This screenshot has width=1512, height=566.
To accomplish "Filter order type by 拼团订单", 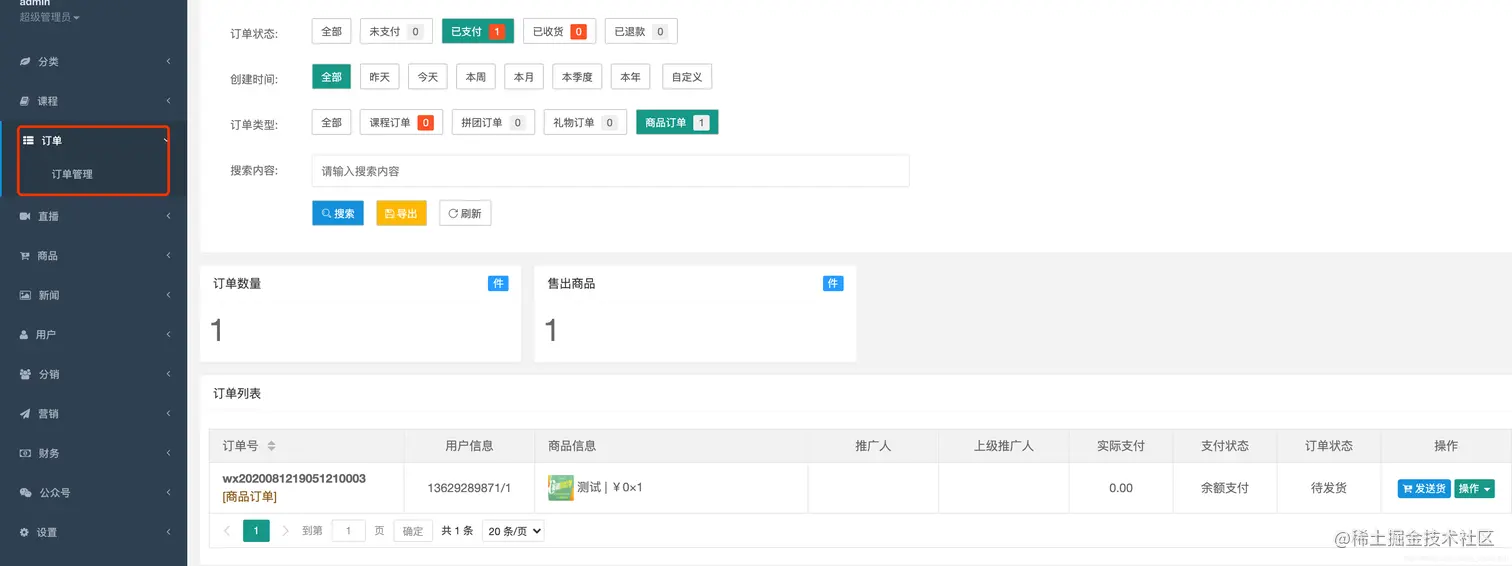I will 493,123.
